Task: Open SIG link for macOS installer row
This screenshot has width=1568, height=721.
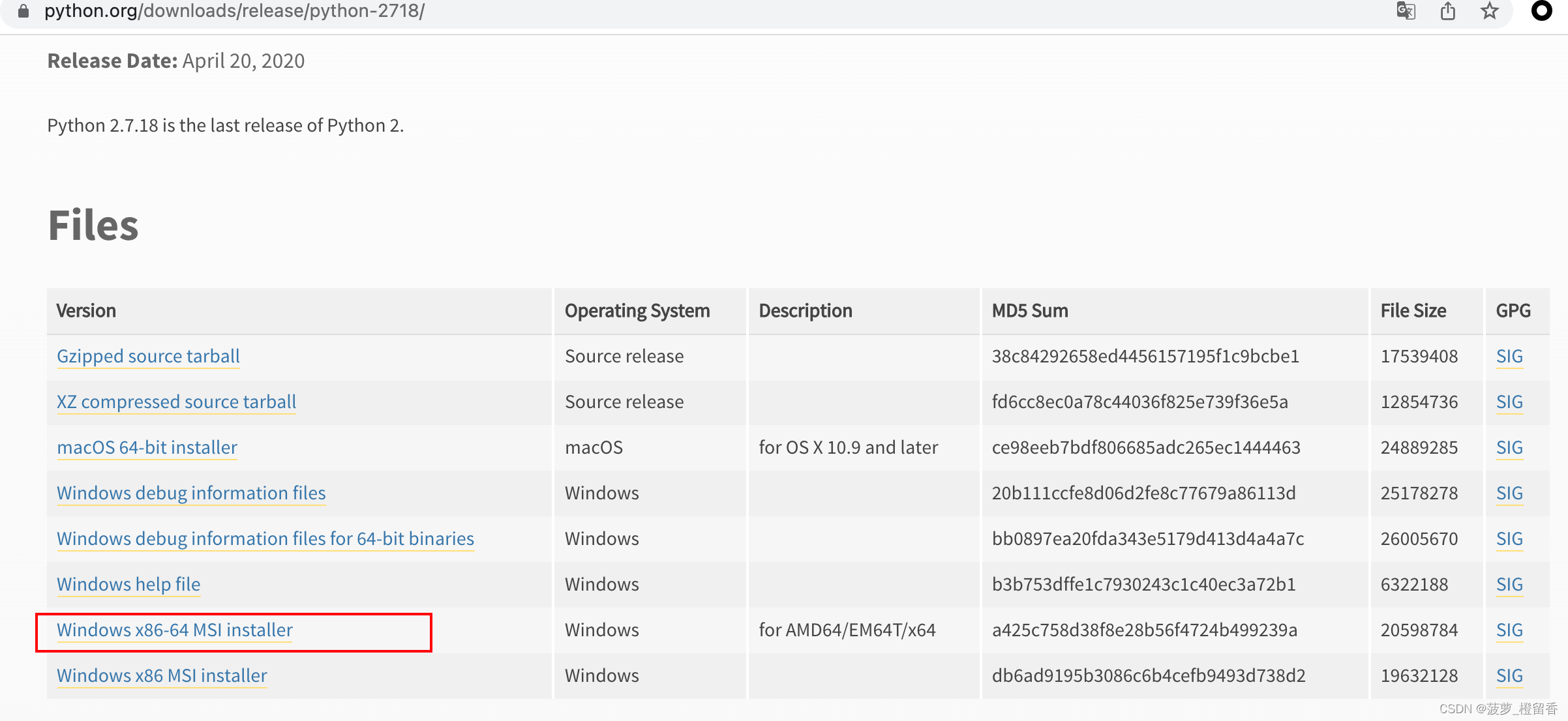Action: [1509, 448]
